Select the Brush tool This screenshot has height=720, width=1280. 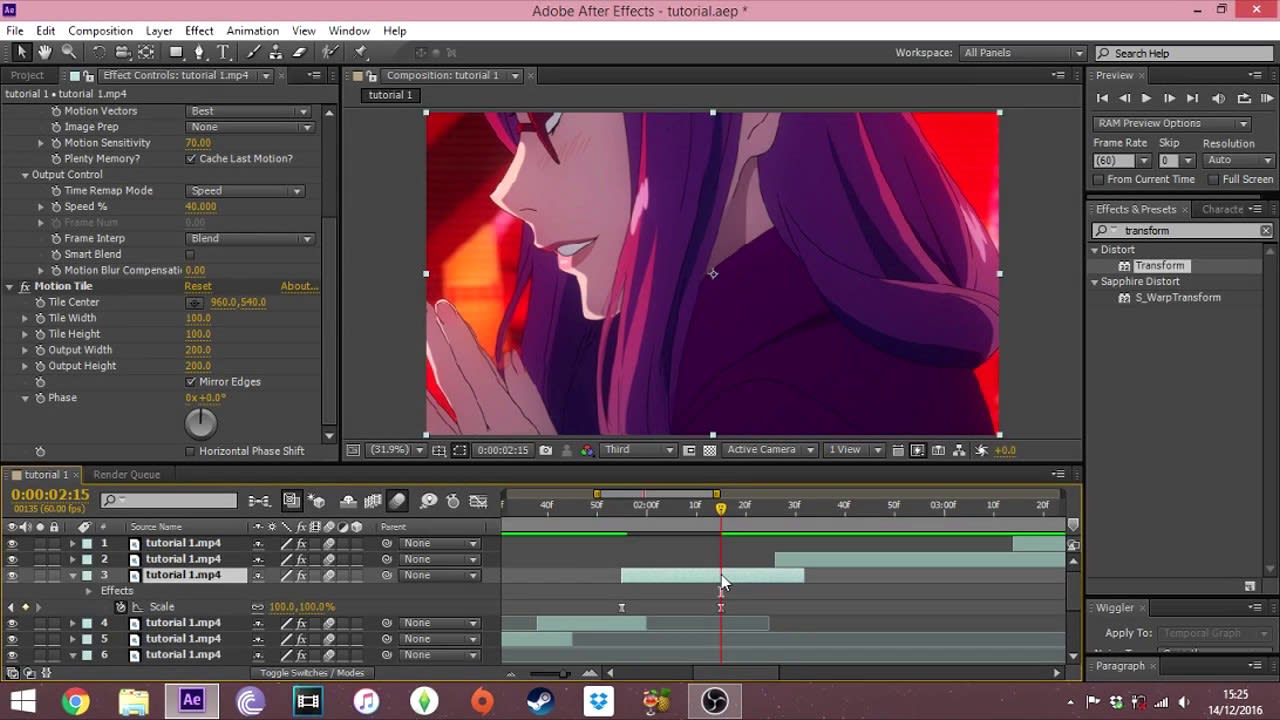[x=252, y=52]
